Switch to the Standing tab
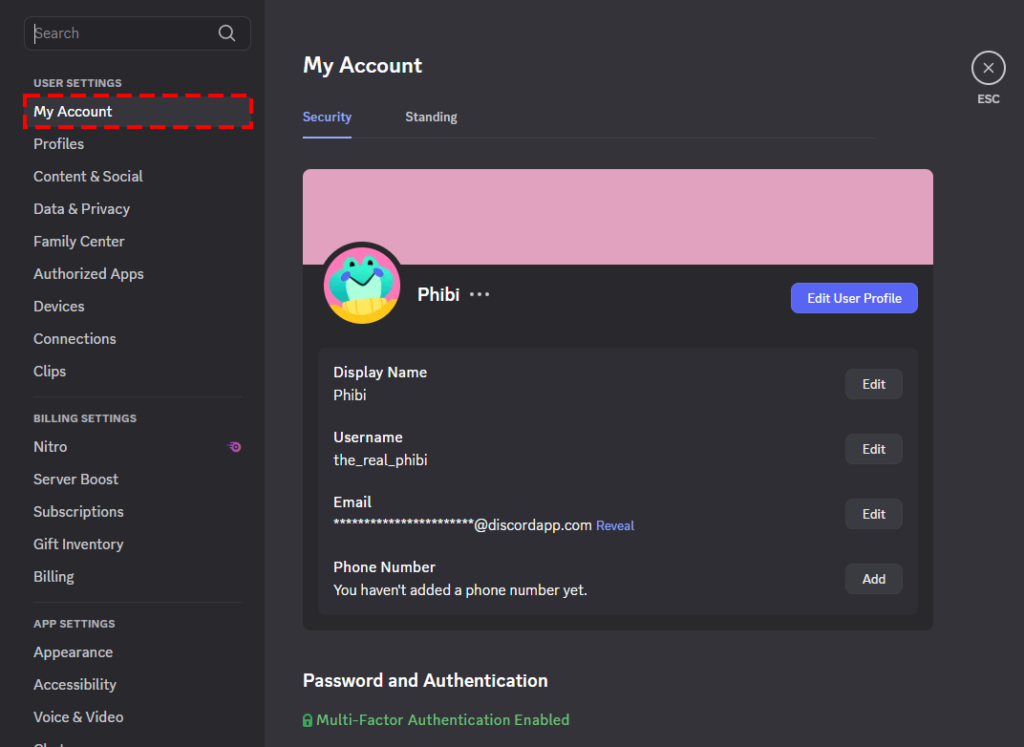Screen dimensions: 1024x747 431,117
